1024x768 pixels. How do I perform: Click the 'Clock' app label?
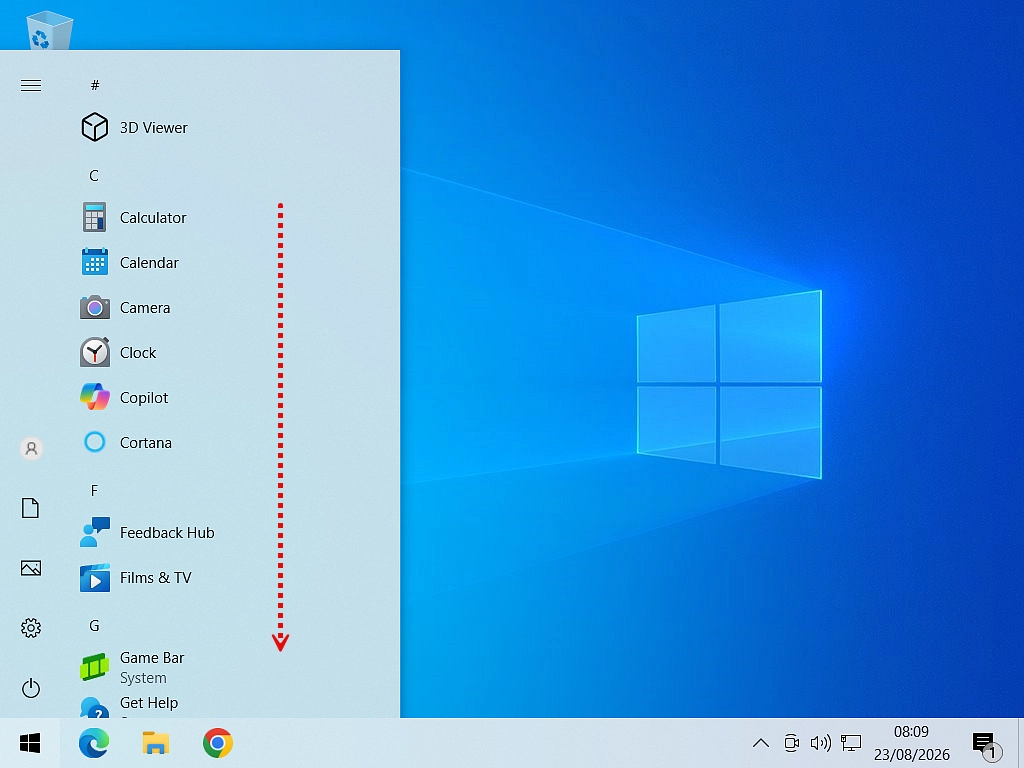[138, 353]
